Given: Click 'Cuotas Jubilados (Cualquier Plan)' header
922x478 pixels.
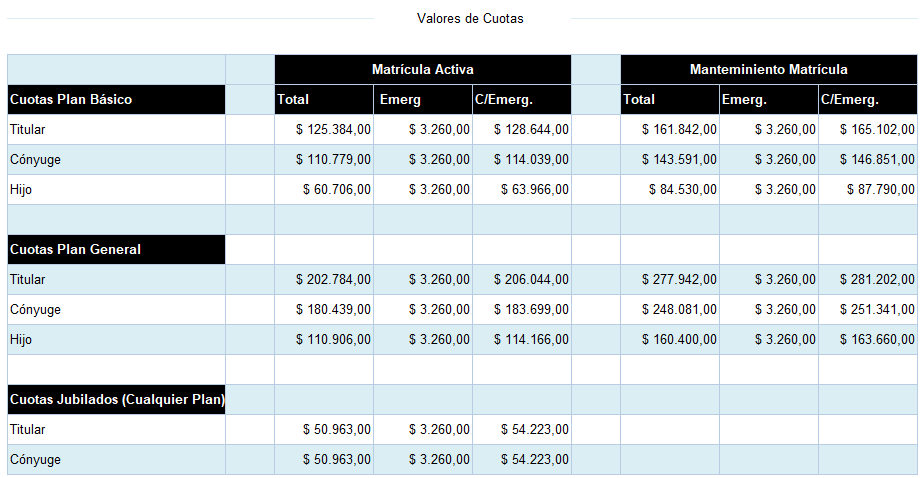Looking at the screenshot, I should [116, 400].
